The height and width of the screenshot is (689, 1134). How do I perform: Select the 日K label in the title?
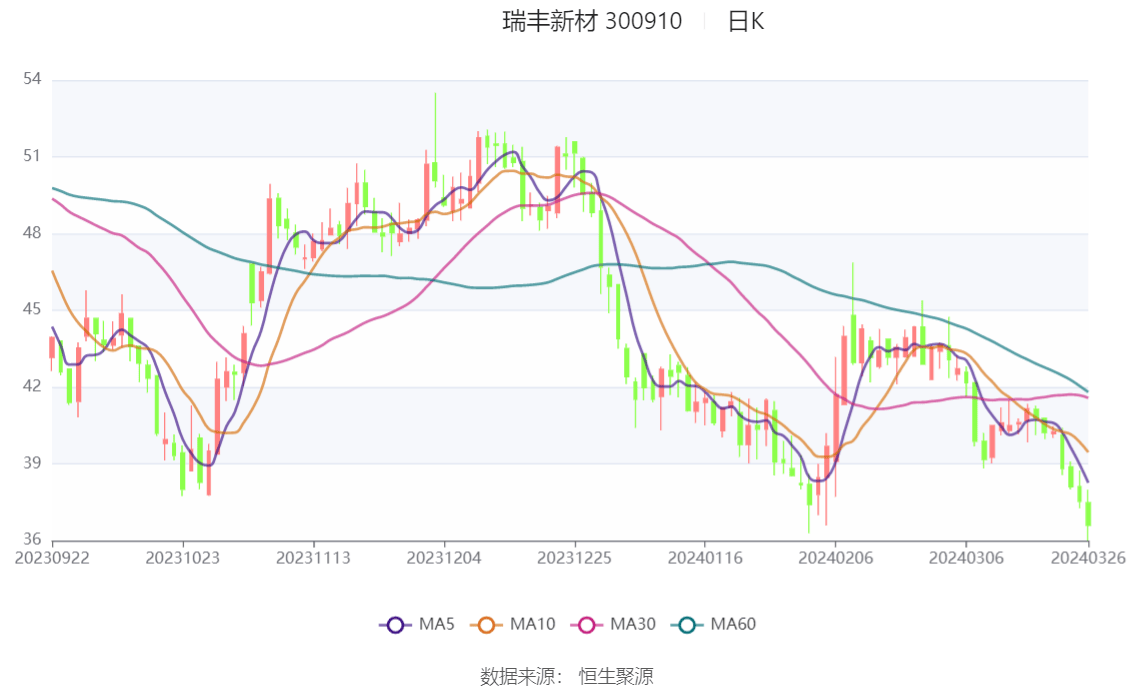coord(746,21)
